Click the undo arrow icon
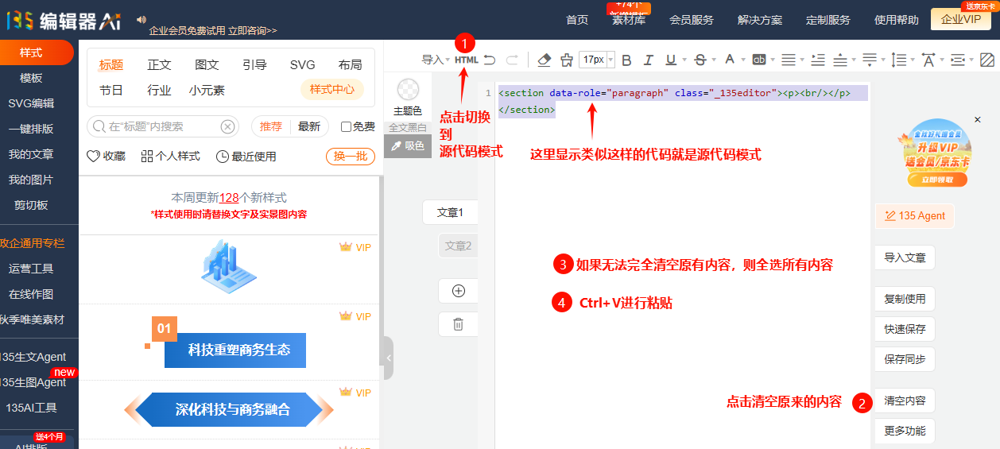The image size is (1000, 449). [x=489, y=60]
